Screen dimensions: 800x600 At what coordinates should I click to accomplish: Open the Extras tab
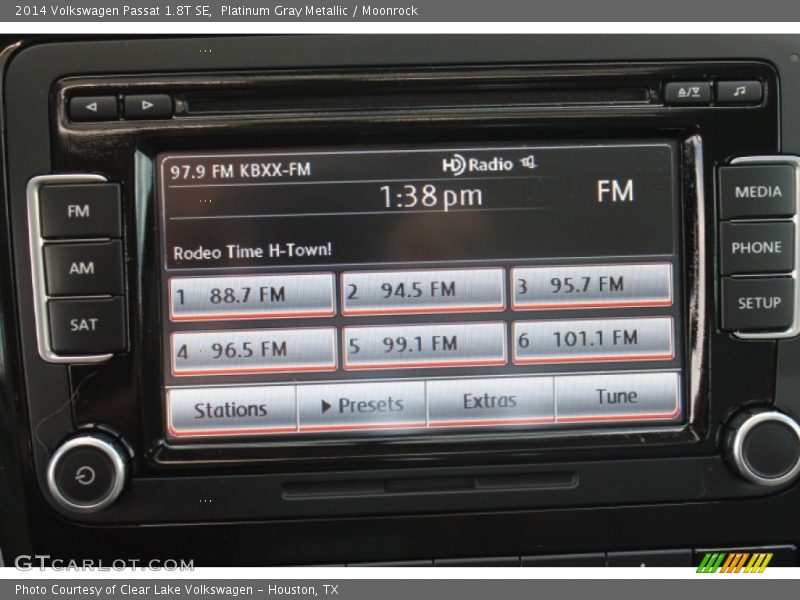pyautogui.click(x=490, y=401)
